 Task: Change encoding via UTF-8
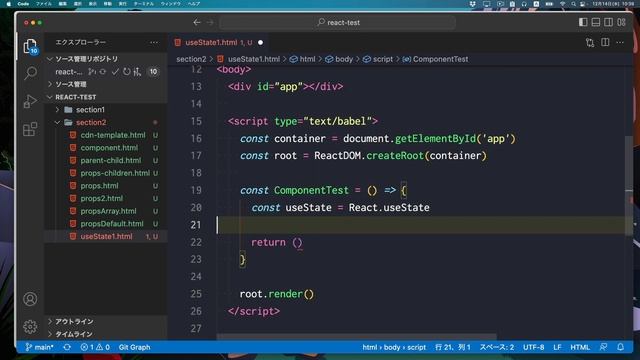coord(533,347)
